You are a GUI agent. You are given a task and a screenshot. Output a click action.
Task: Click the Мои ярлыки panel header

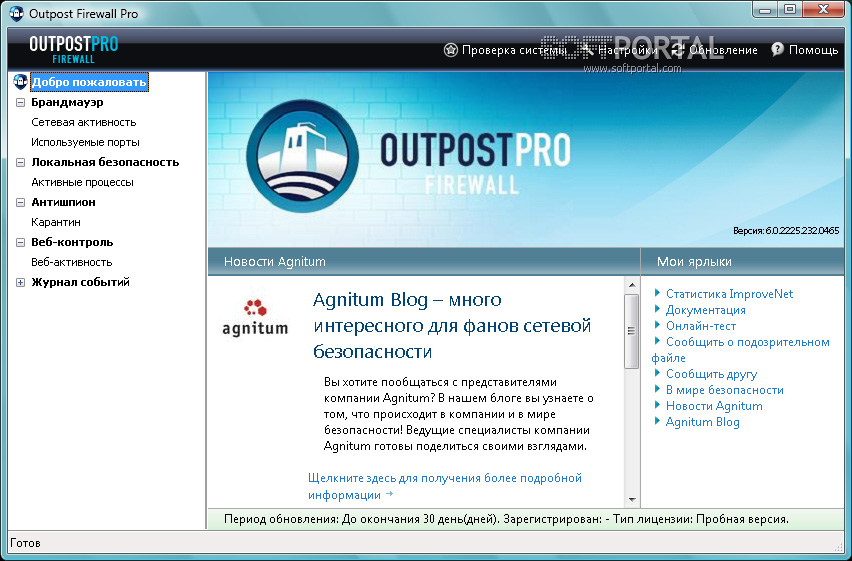click(742, 261)
